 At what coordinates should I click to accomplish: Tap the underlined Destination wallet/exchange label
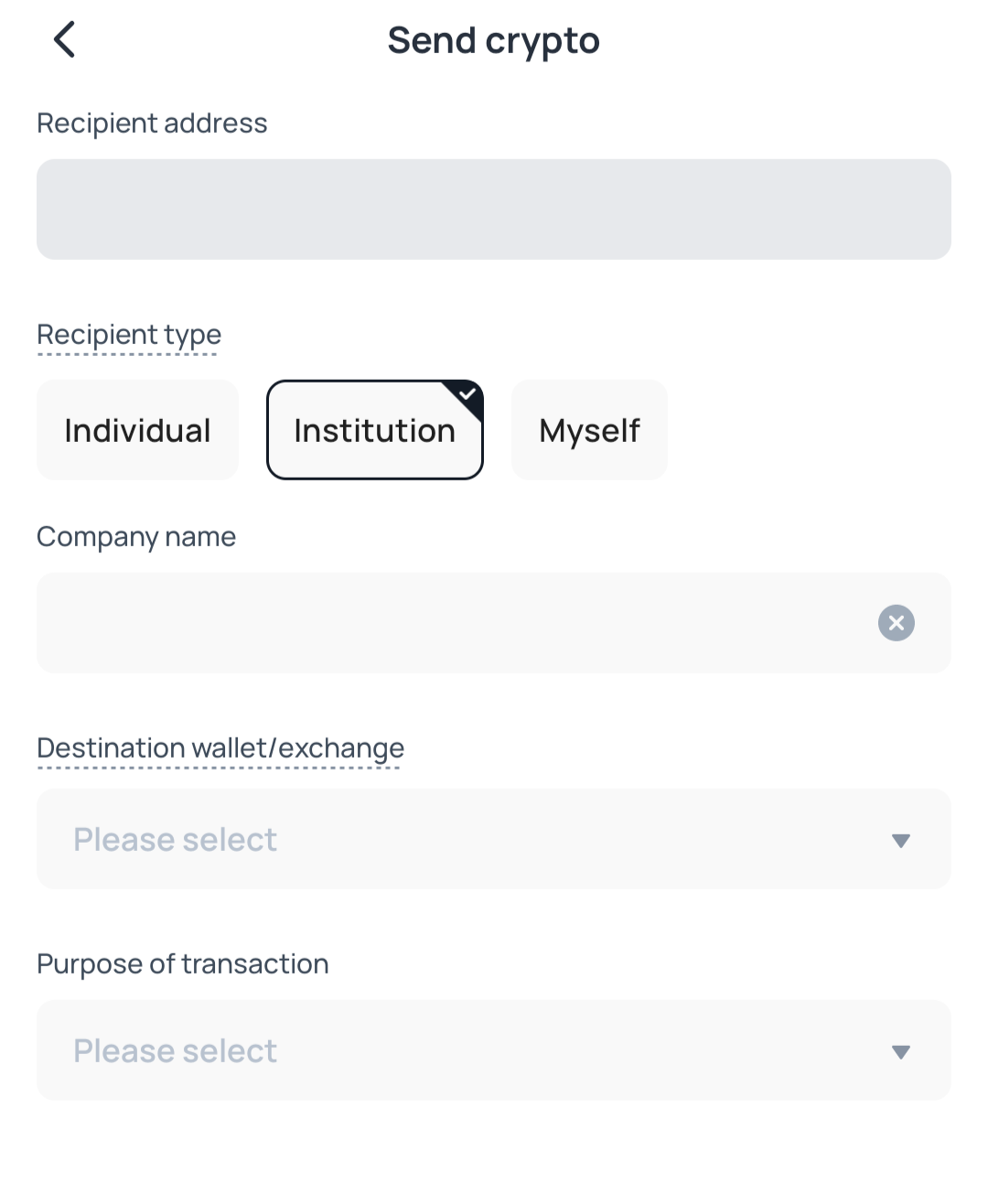click(x=220, y=748)
